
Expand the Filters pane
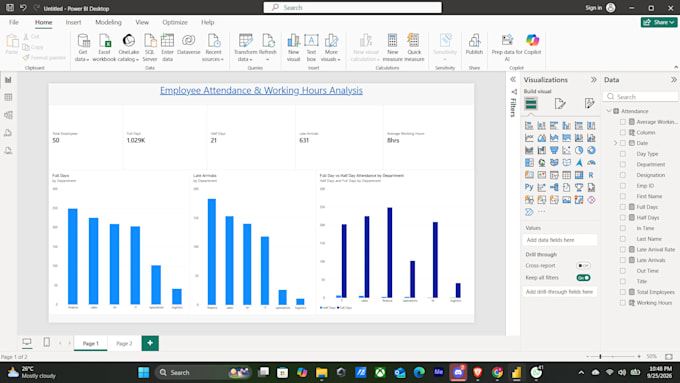513,79
